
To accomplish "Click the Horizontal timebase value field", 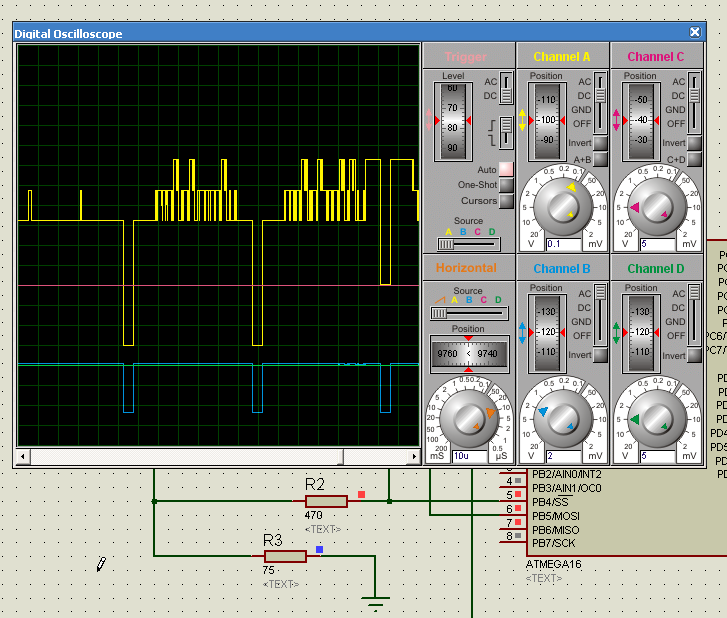I will pos(468,456).
